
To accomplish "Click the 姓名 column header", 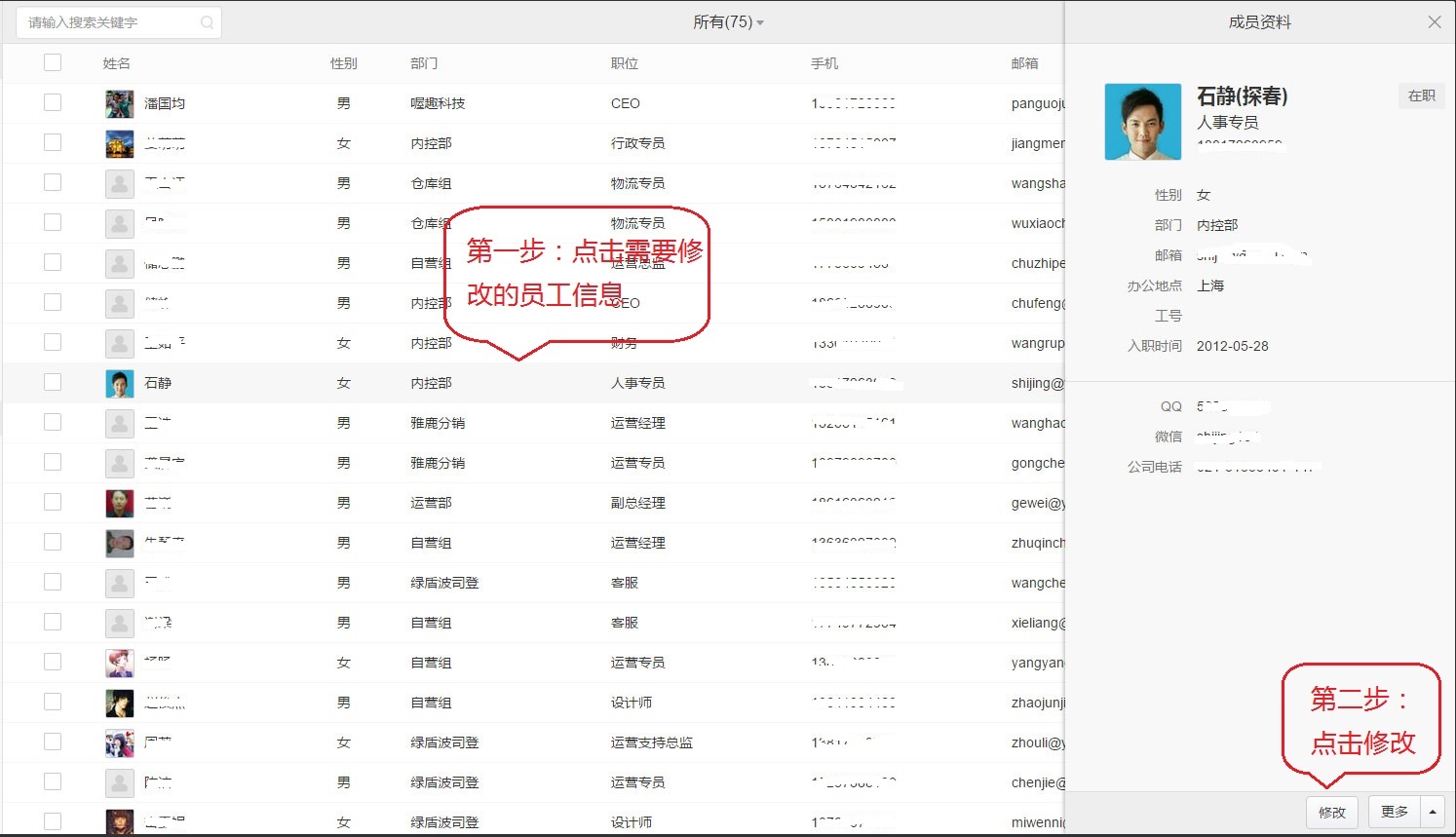I will tap(117, 63).
